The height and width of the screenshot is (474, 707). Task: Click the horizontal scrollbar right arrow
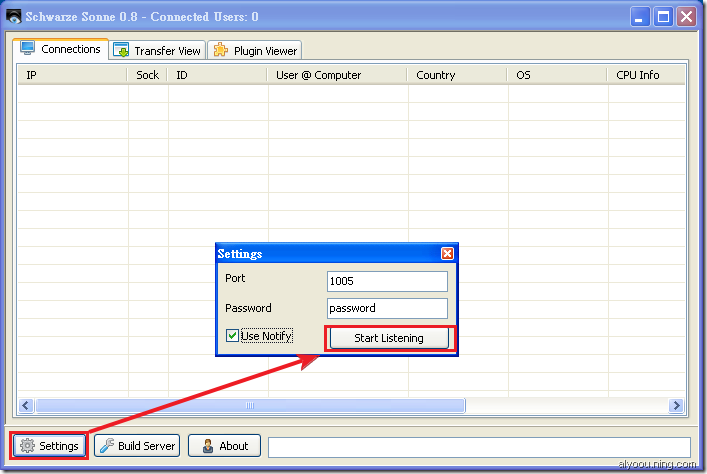(x=676, y=405)
